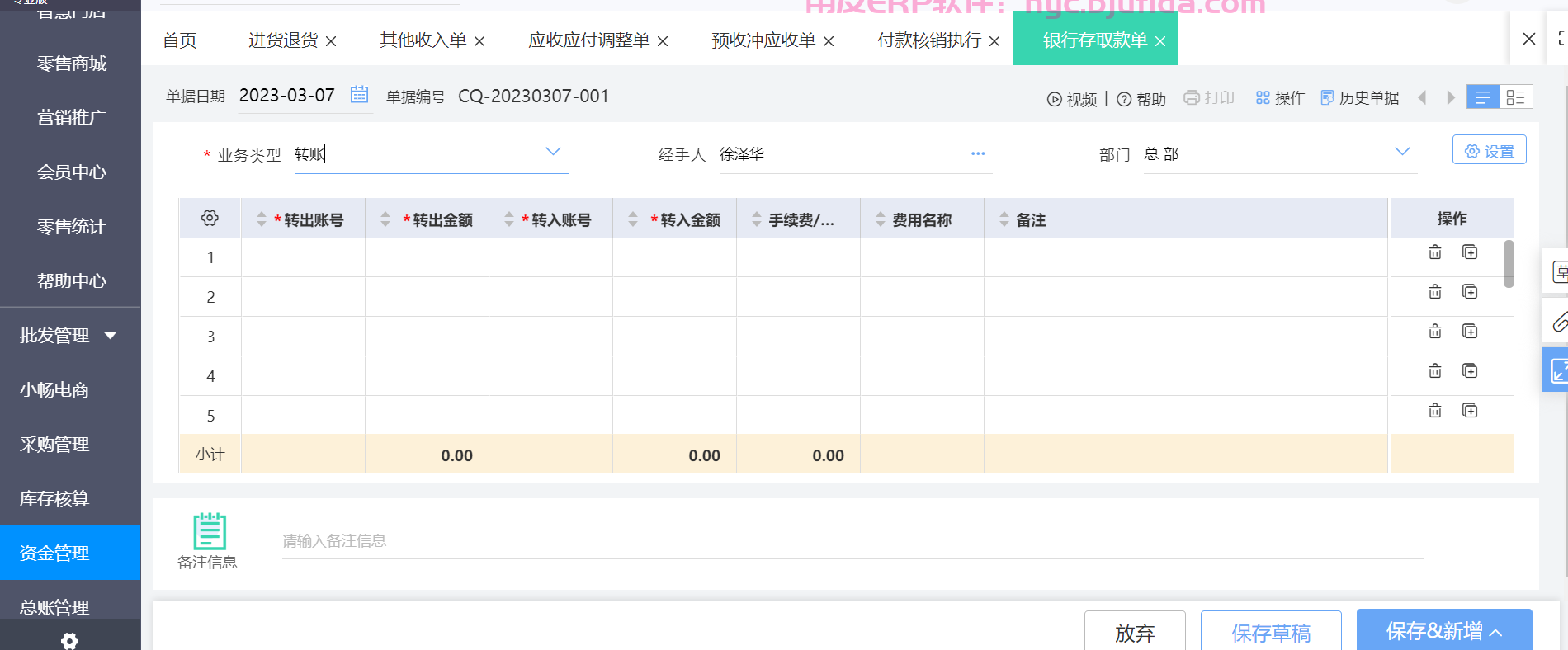Insert a row after row 2

pyautogui.click(x=1470, y=292)
